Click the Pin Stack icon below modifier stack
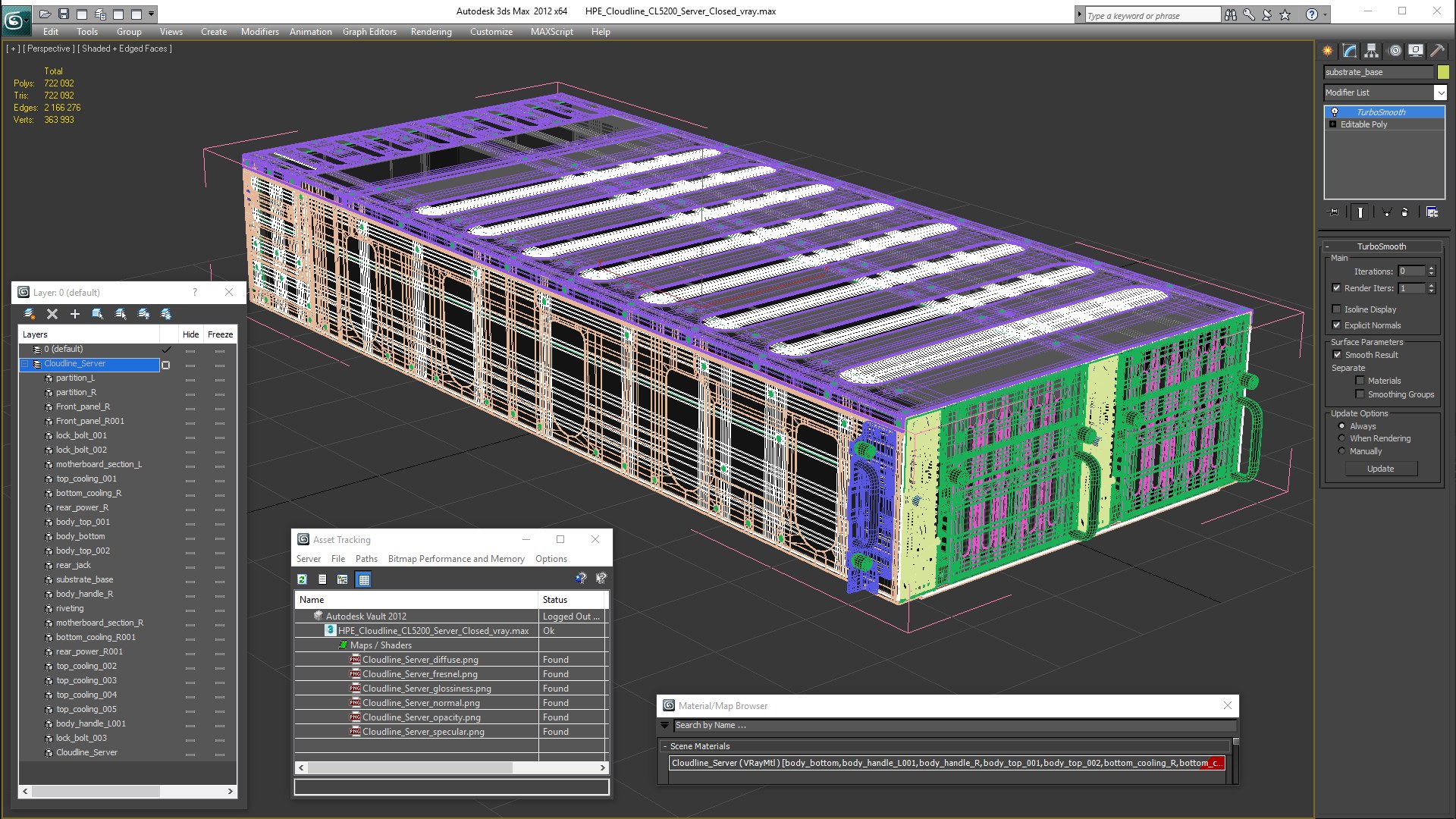This screenshot has height=819, width=1456. pos(1335,212)
